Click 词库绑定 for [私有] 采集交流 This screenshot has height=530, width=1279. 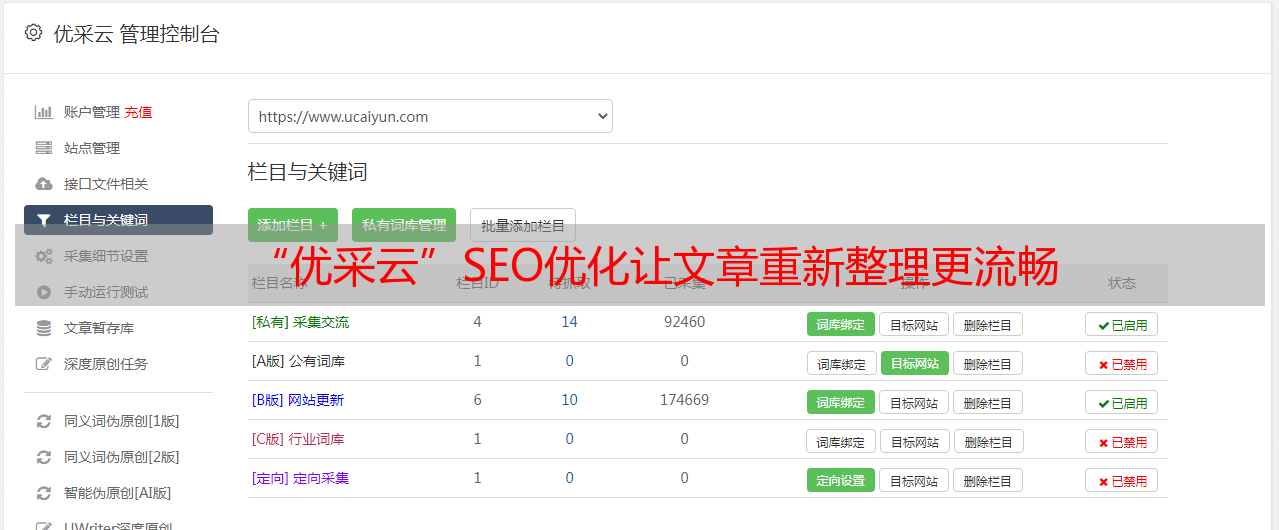[x=841, y=324]
